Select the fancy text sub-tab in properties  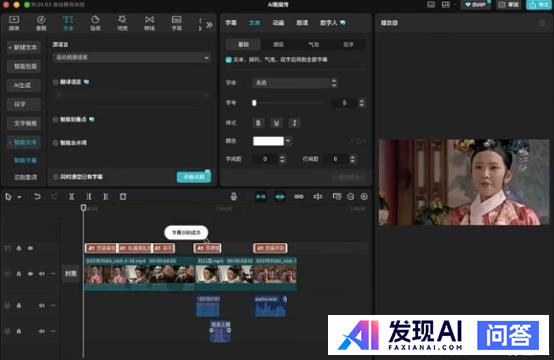[x=348, y=45]
